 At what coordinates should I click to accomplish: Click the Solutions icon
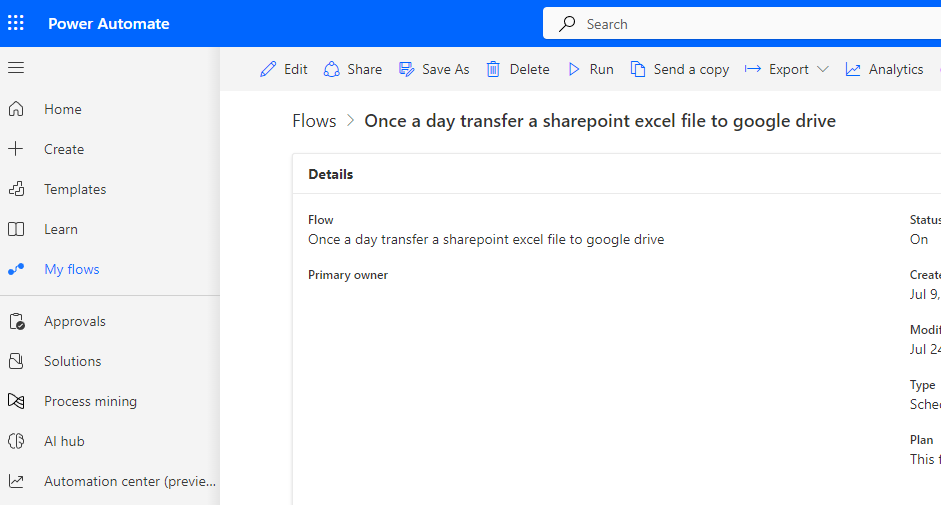[16, 361]
